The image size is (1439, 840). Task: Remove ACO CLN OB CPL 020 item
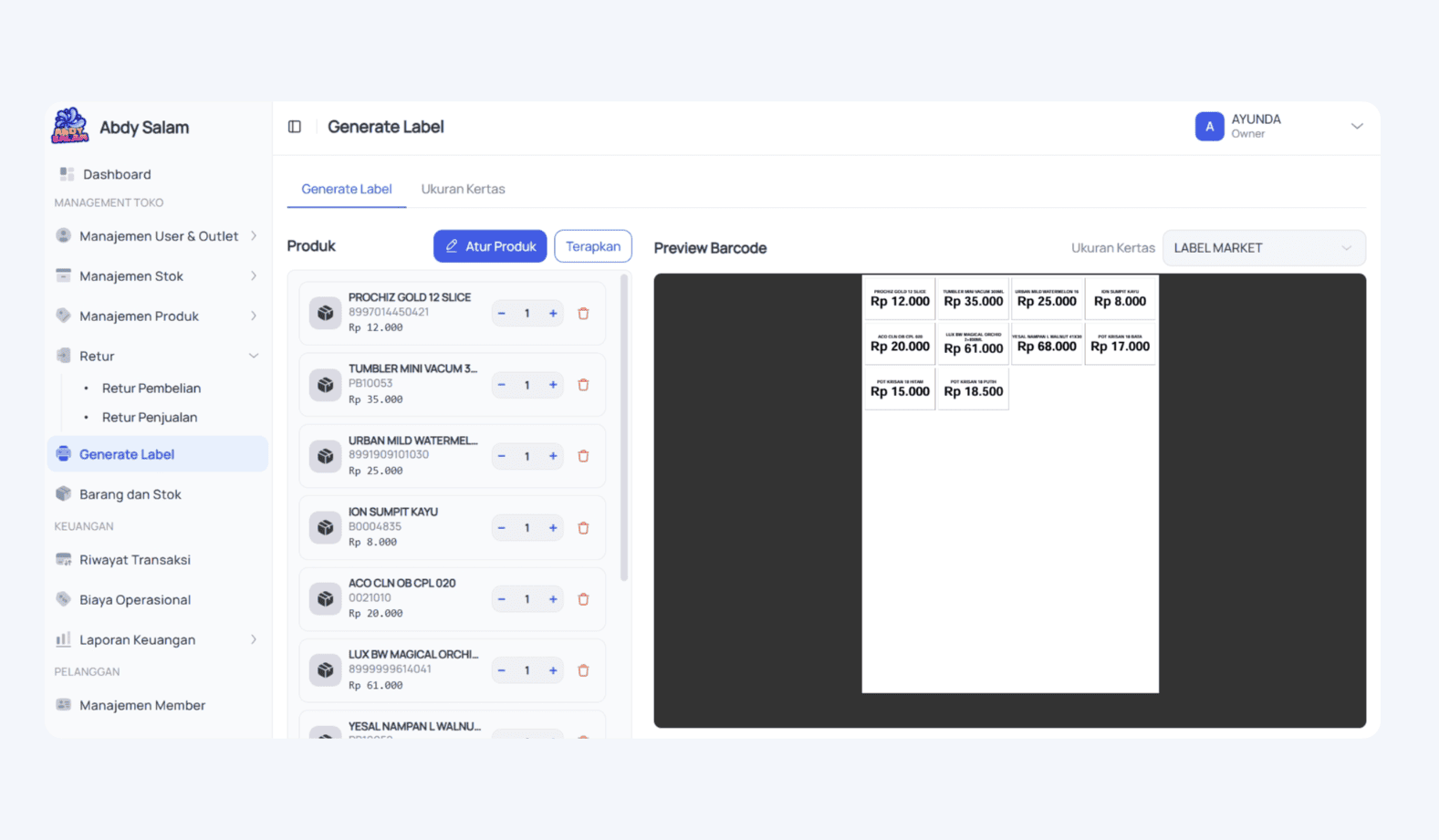[583, 599]
